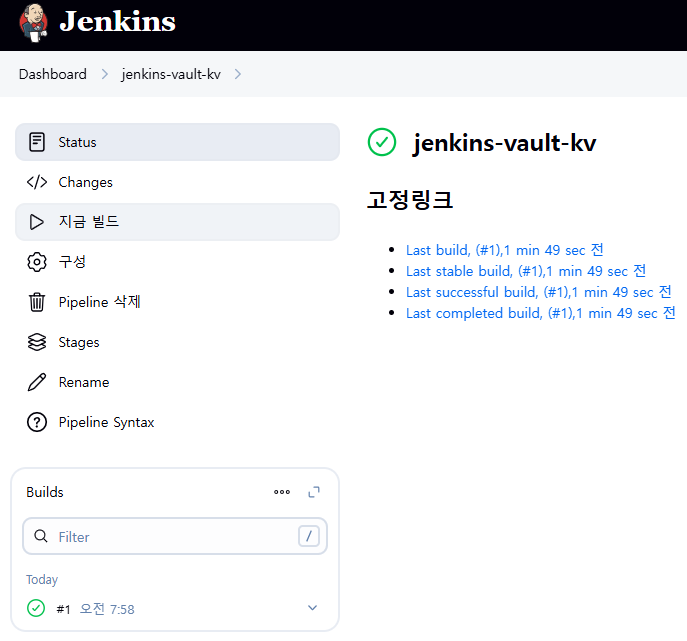Click the Changes code brackets icon
This screenshot has height=641, width=687.
coord(37,182)
